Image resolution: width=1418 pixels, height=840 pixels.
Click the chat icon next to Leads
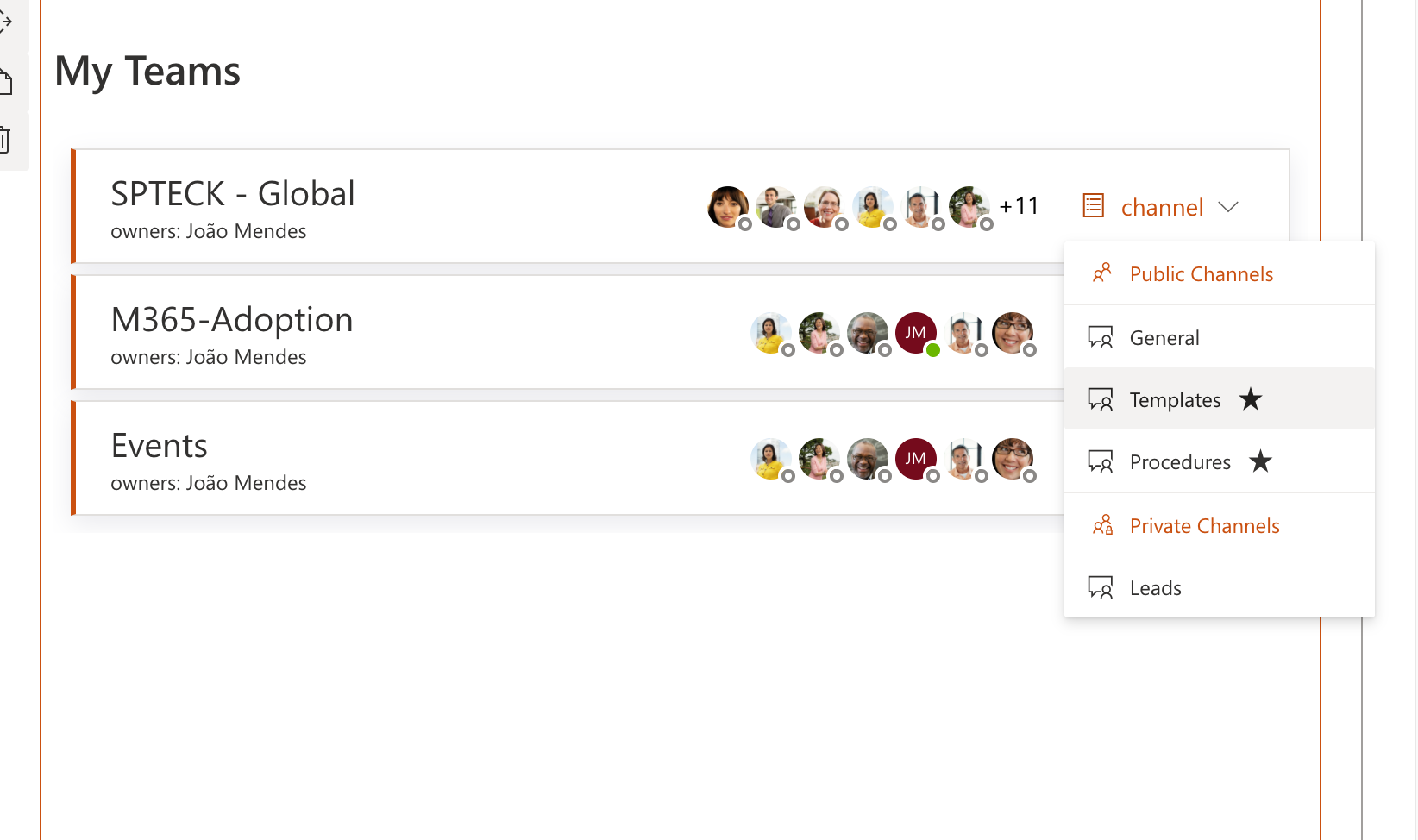1101,587
